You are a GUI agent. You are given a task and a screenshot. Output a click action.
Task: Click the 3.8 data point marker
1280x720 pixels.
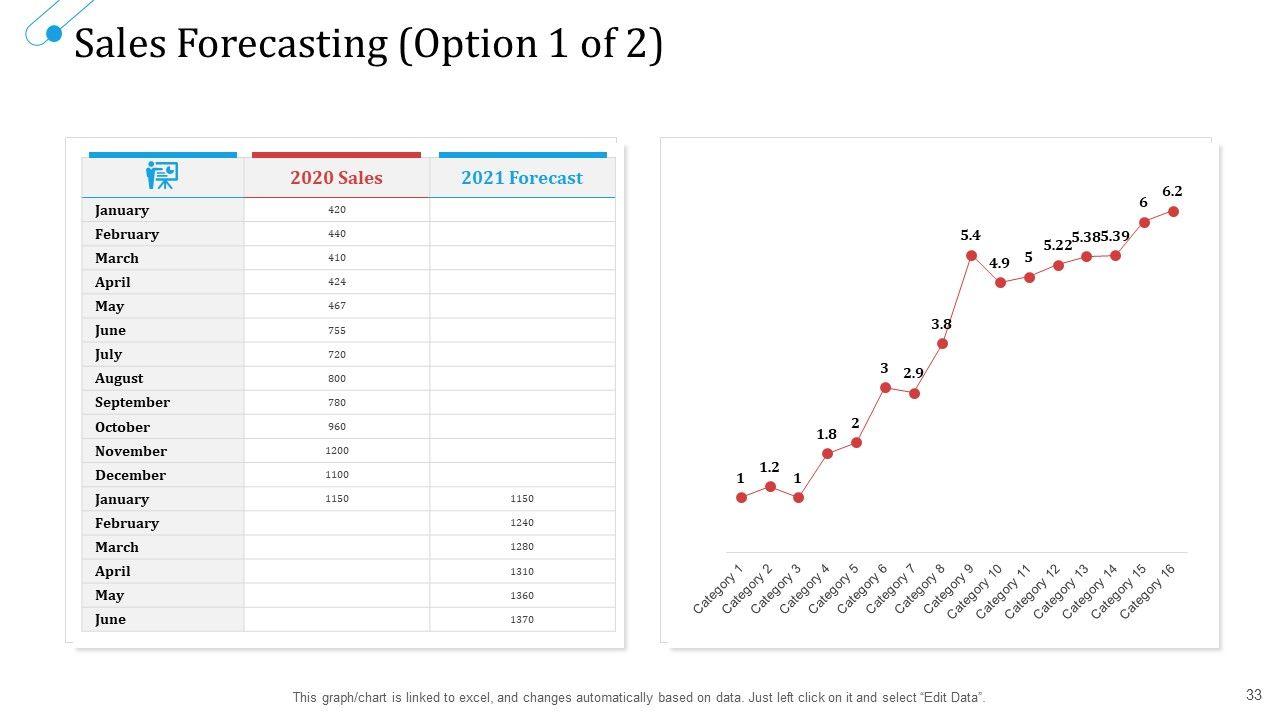tap(942, 343)
